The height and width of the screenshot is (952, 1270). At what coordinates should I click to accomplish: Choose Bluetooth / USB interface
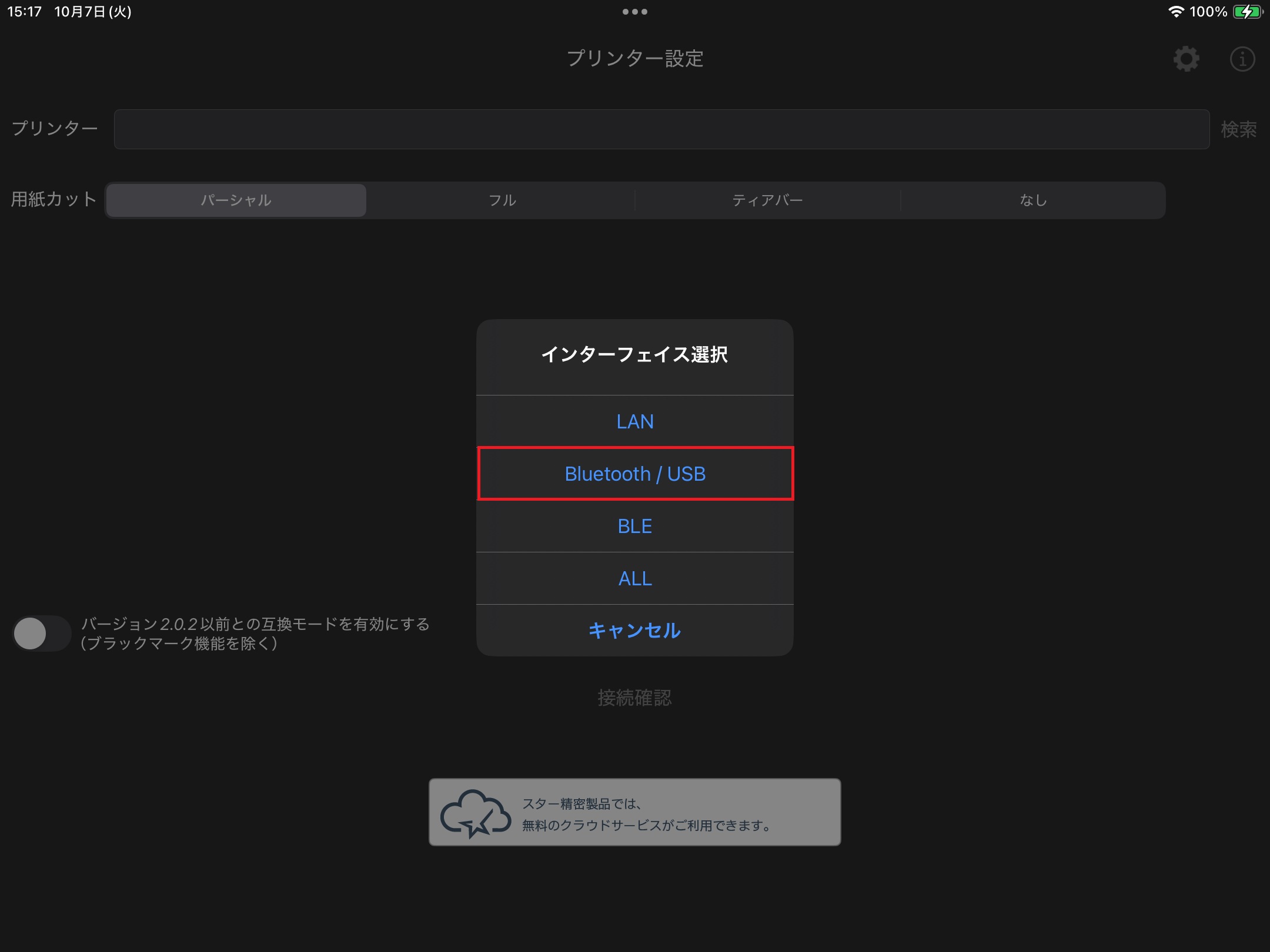tap(635, 474)
